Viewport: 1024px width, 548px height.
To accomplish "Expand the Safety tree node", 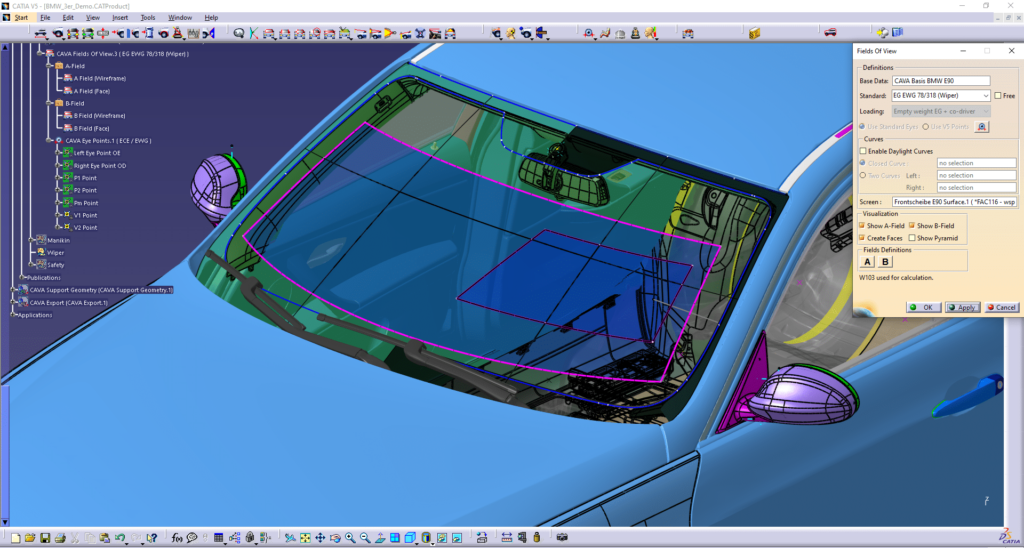I will 31,265.
